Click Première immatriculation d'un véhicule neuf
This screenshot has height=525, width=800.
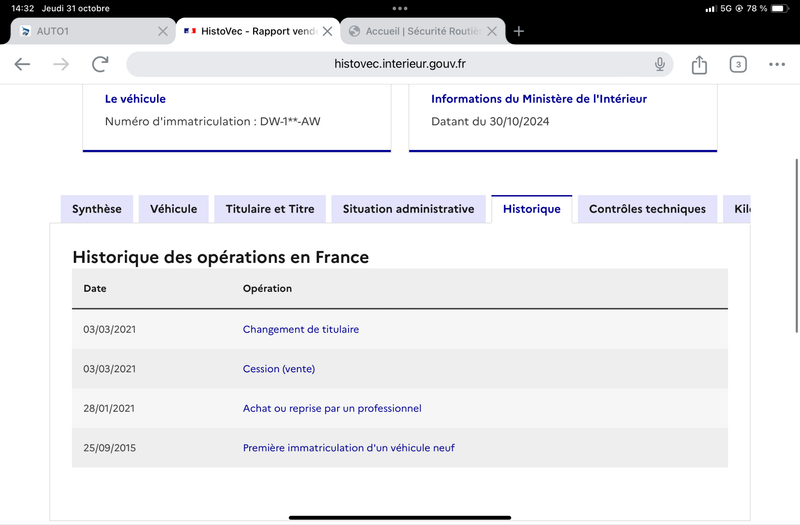pos(348,448)
